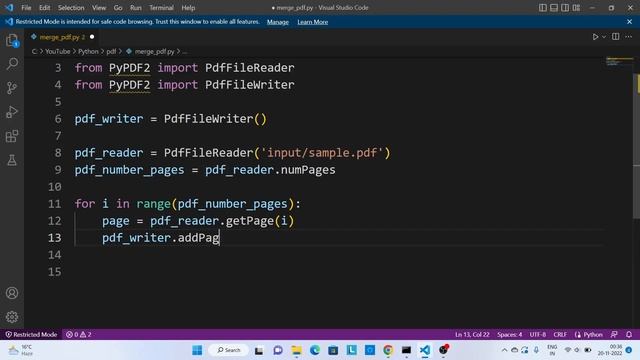The width and height of the screenshot is (640, 360).
Task: Click the Restricted Mode status bar item
Action: pos(31,334)
